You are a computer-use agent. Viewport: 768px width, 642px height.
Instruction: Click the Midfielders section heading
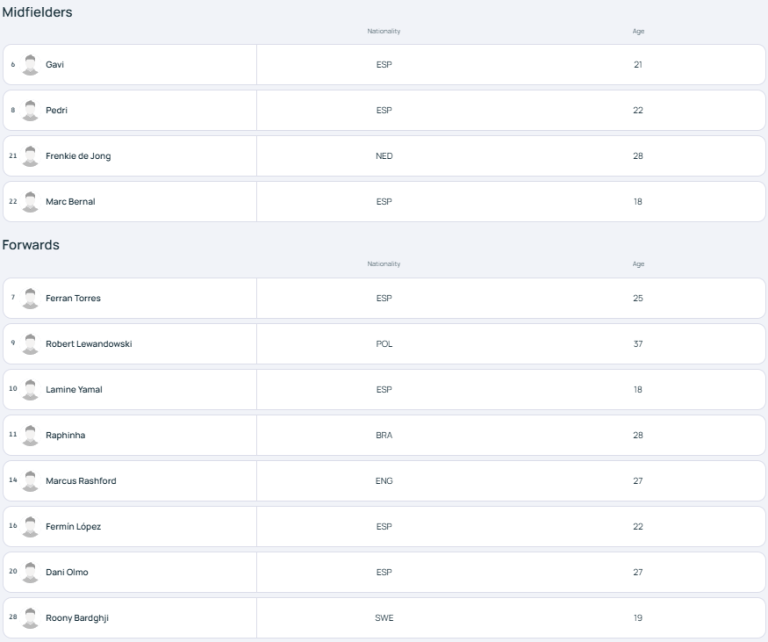pos(37,11)
